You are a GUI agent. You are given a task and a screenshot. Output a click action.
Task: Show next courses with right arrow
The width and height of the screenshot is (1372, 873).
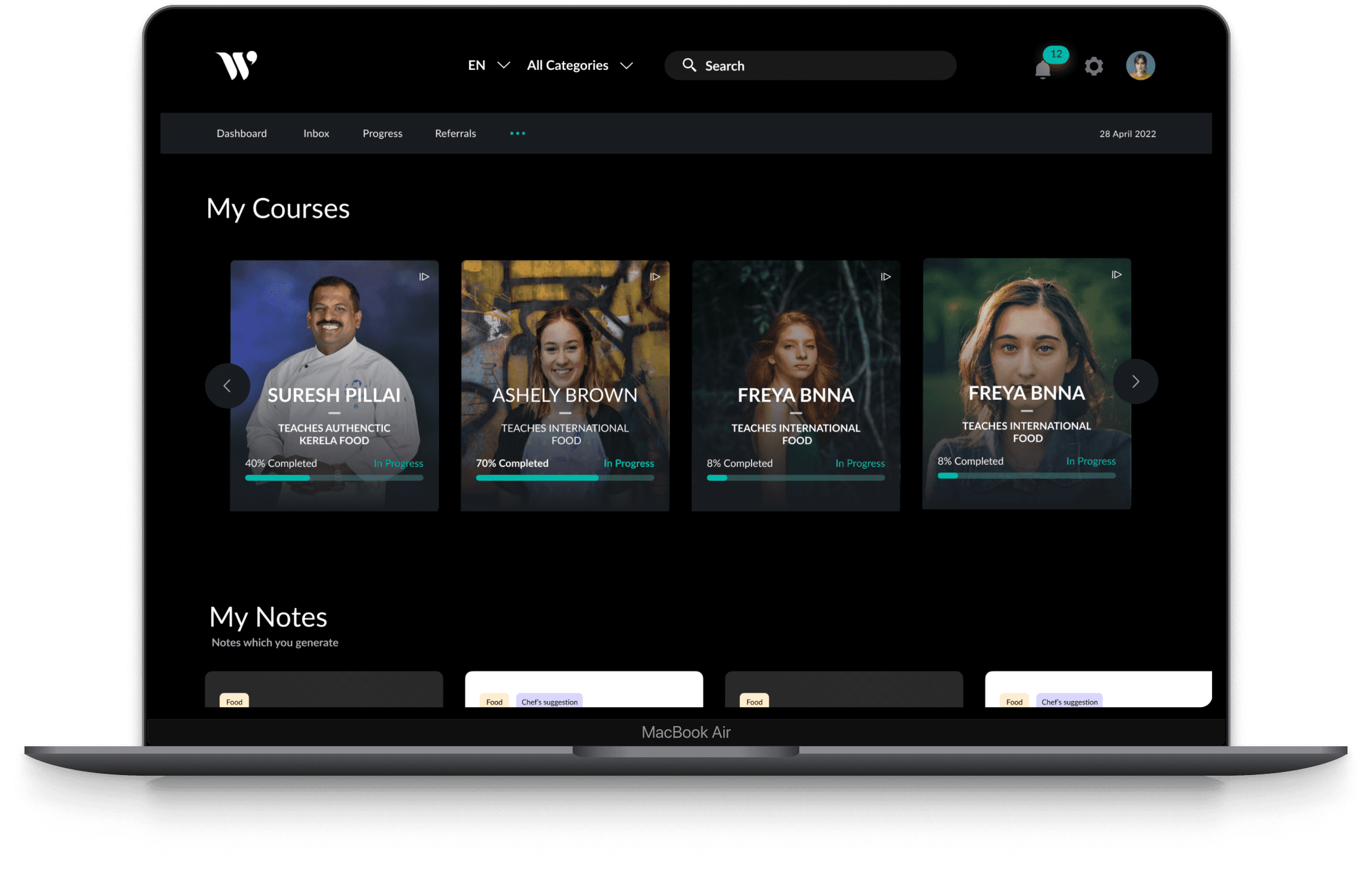[1135, 381]
